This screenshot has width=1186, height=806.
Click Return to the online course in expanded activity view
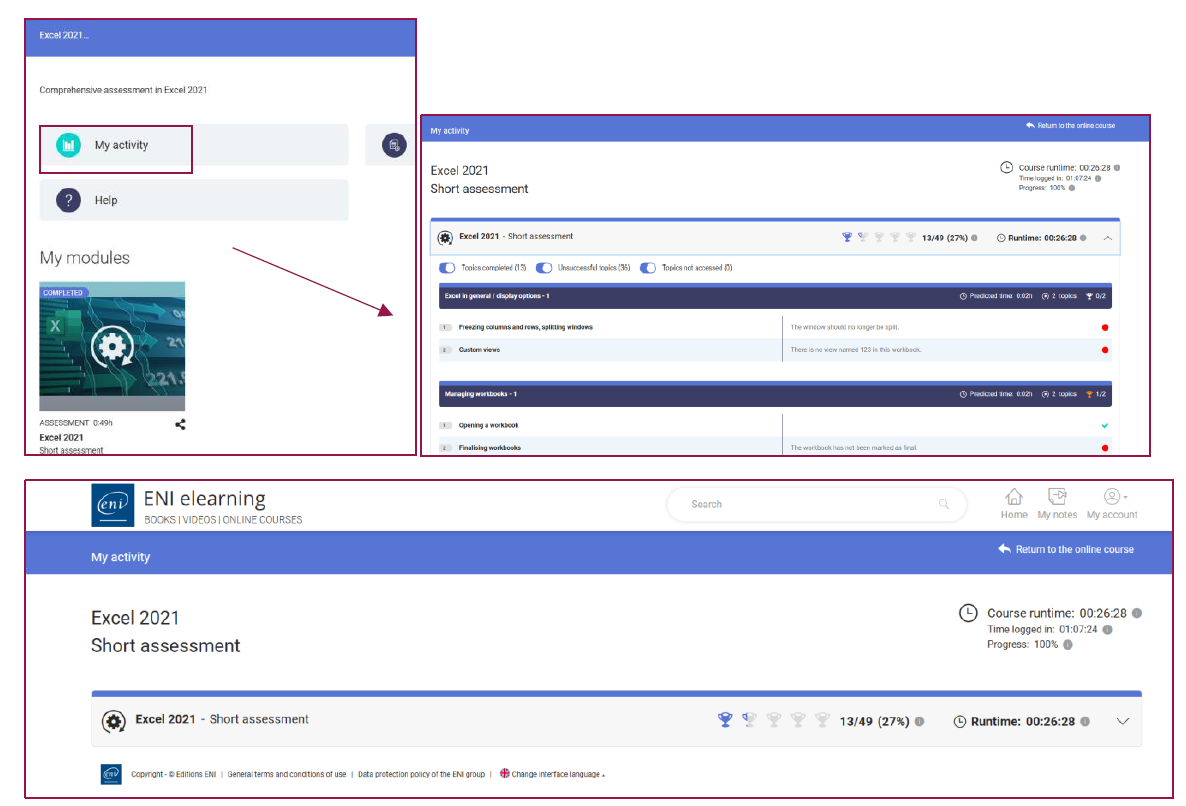point(1070,126)
